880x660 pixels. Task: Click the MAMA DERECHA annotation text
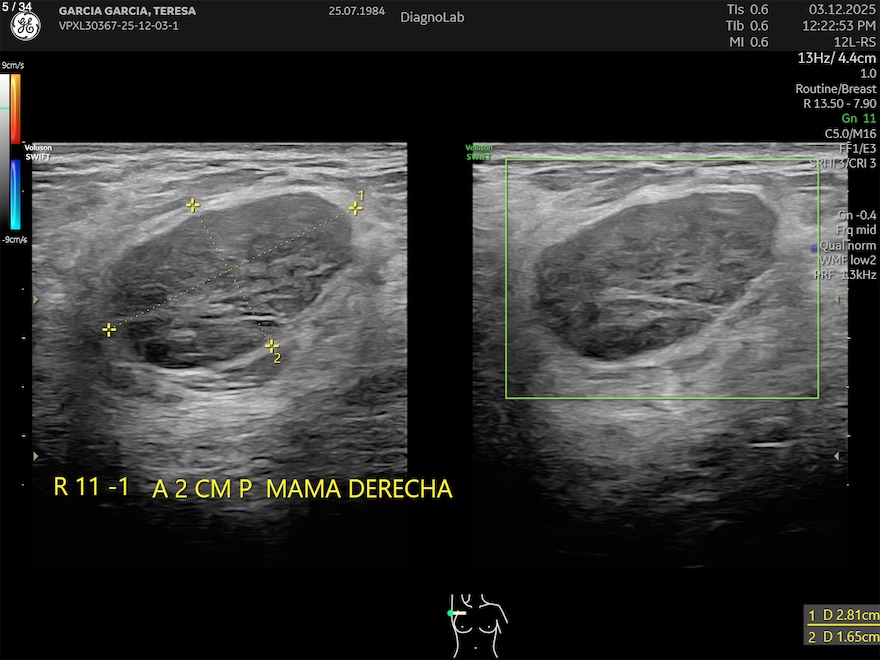coord(360,489)
